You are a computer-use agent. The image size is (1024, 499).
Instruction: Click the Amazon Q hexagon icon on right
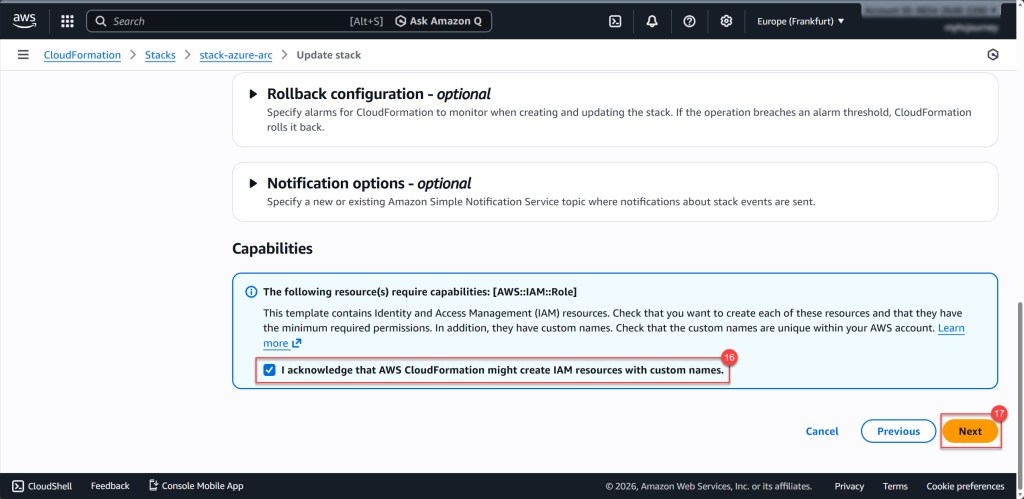click(992, 55)
